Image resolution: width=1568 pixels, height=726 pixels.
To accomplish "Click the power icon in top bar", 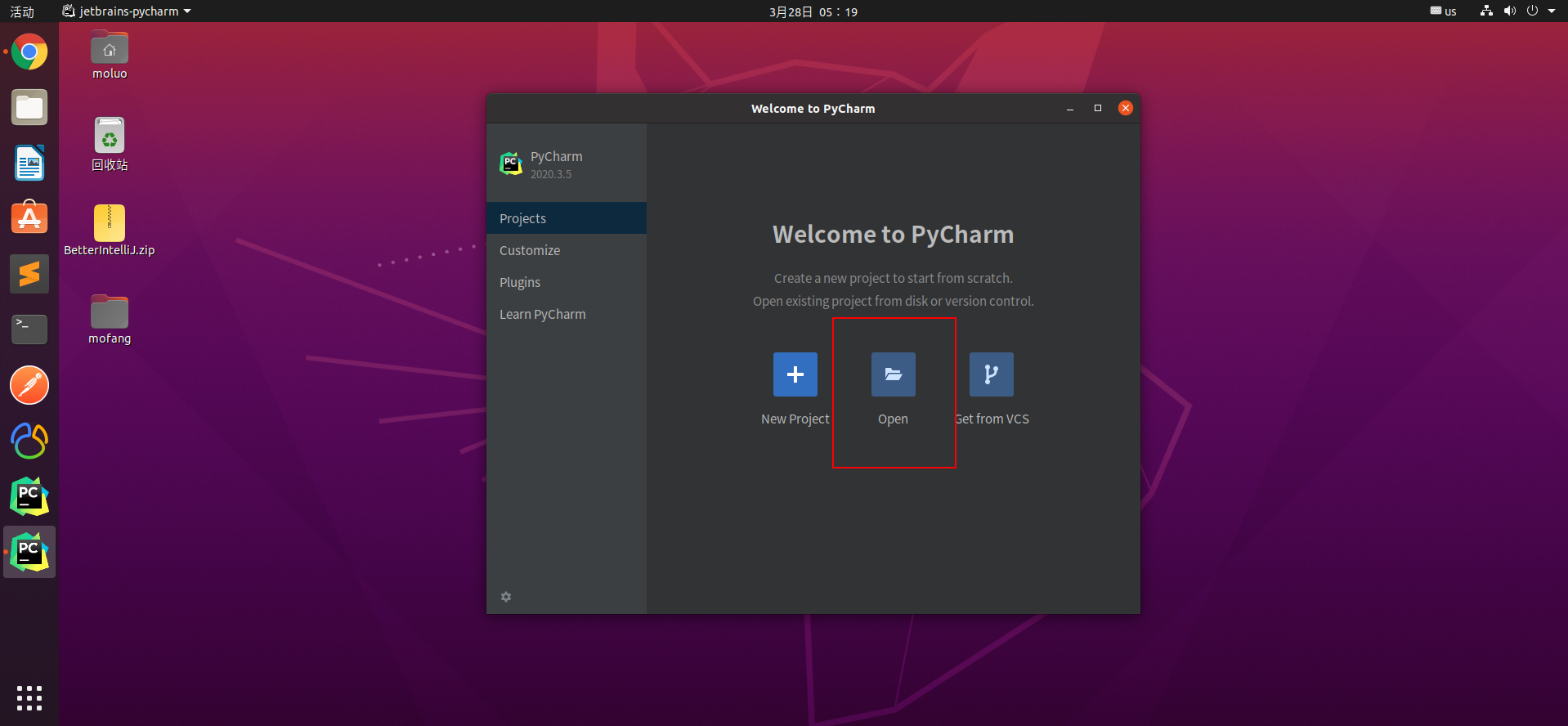I will click(1532, 11).
